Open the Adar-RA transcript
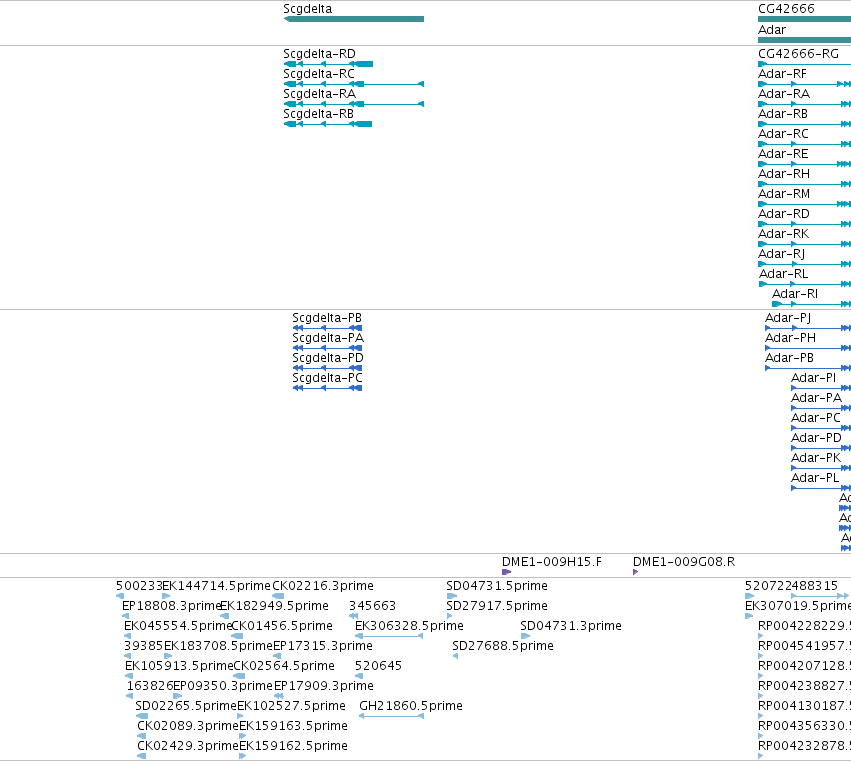The image size is (851, 761). (784, 94)
